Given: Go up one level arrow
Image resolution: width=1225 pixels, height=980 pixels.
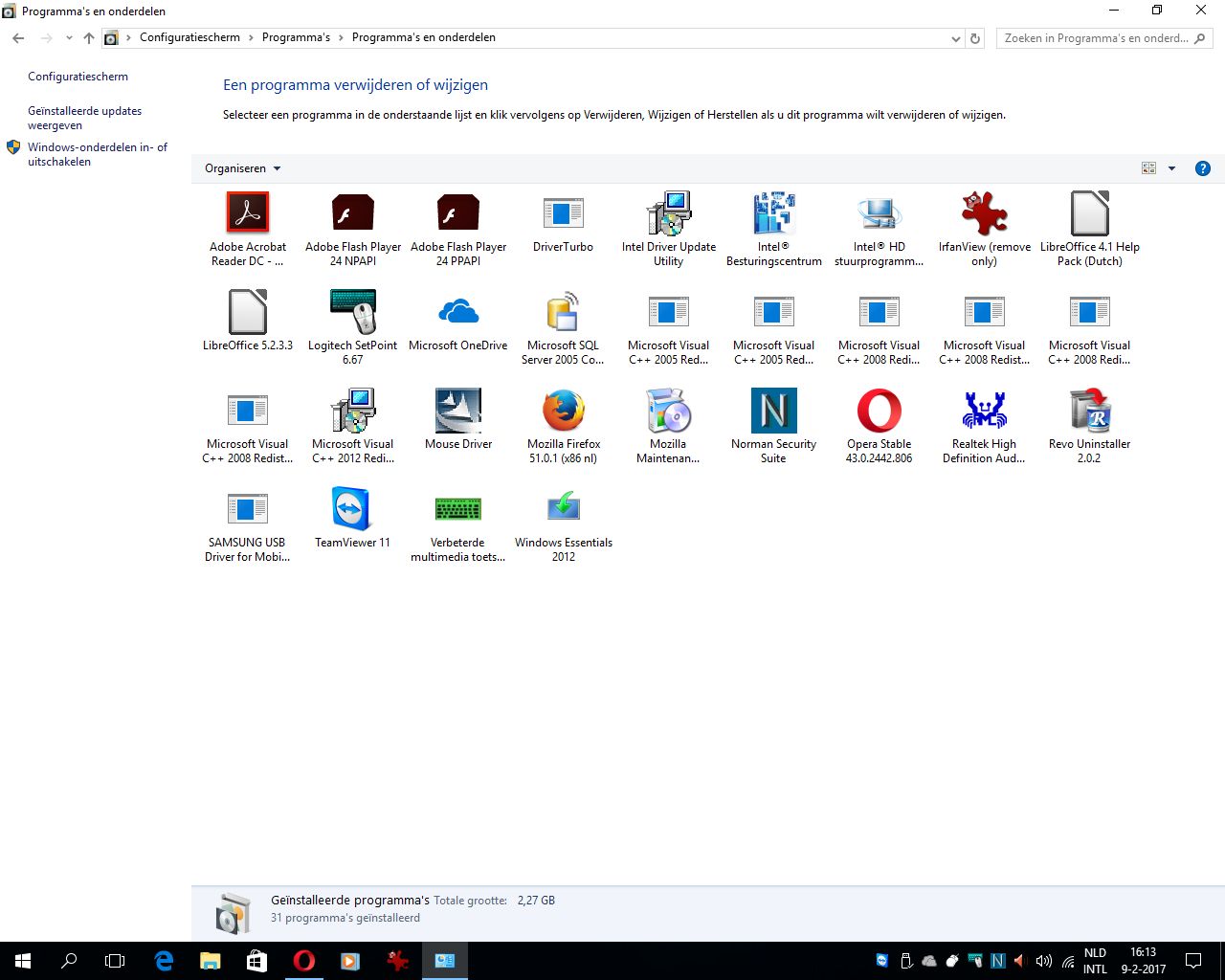Looking at the screenshot, I should click(89, 38).
